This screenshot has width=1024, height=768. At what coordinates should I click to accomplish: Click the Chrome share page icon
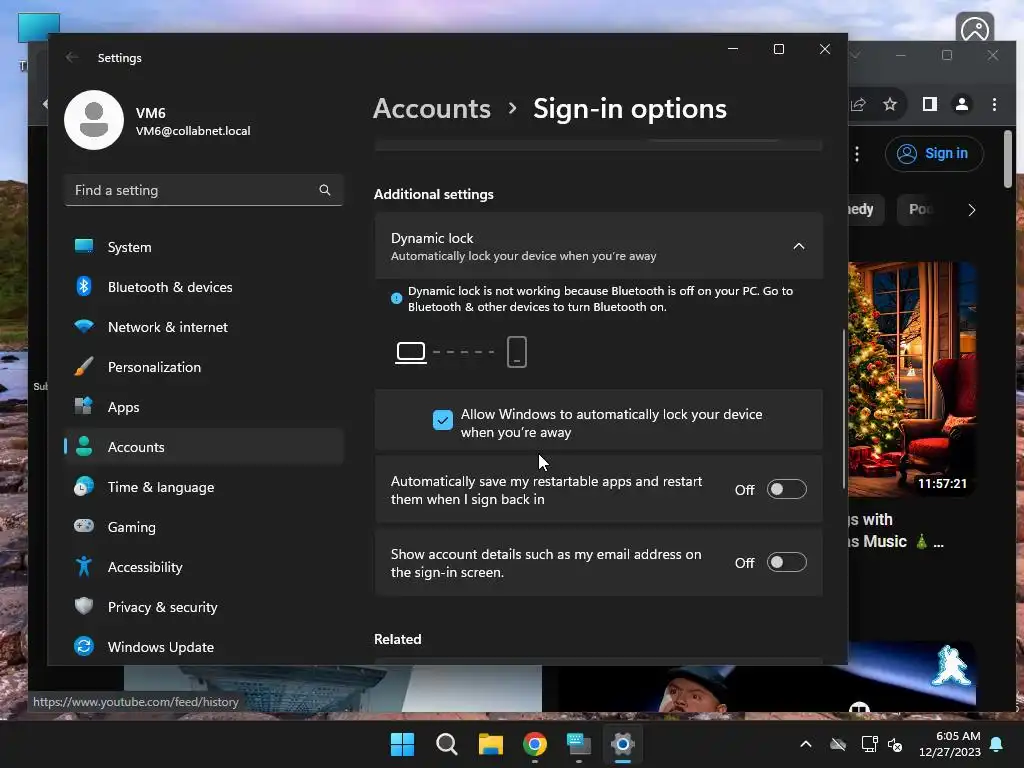(x=858, y=104)
